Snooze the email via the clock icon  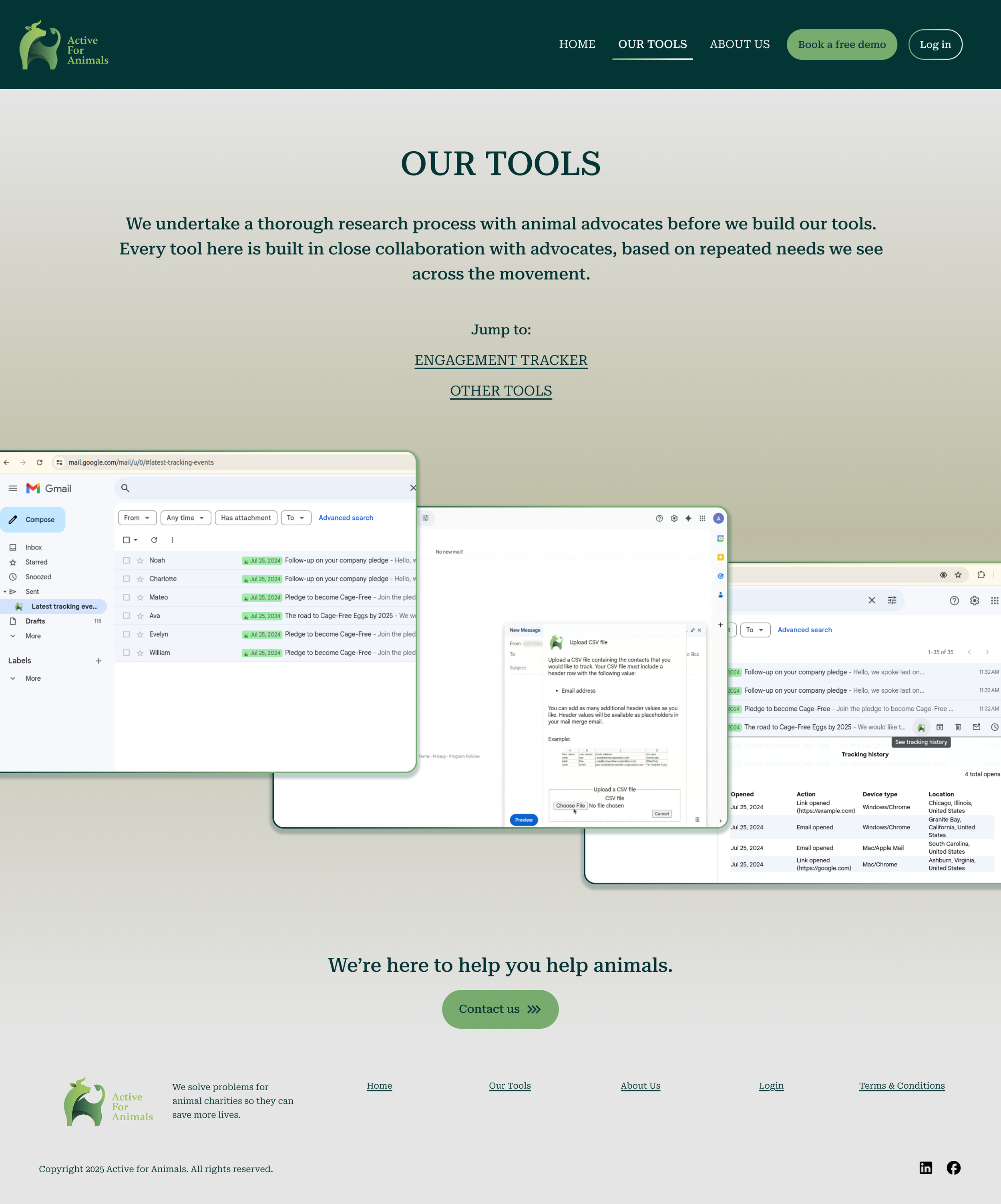click(x=994, y=727)
